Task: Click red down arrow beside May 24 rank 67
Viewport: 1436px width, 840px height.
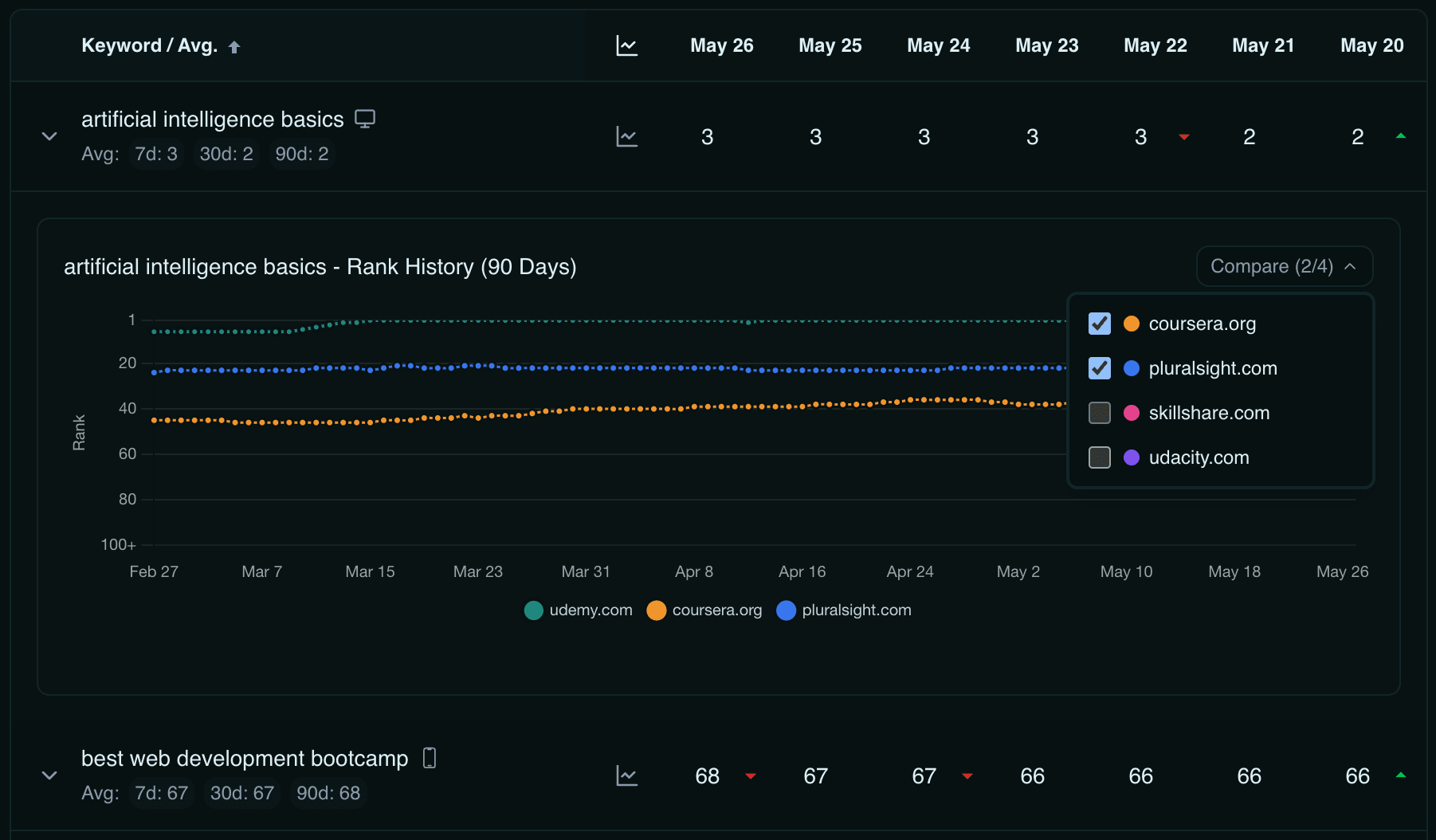Action: tap(967, 776)
